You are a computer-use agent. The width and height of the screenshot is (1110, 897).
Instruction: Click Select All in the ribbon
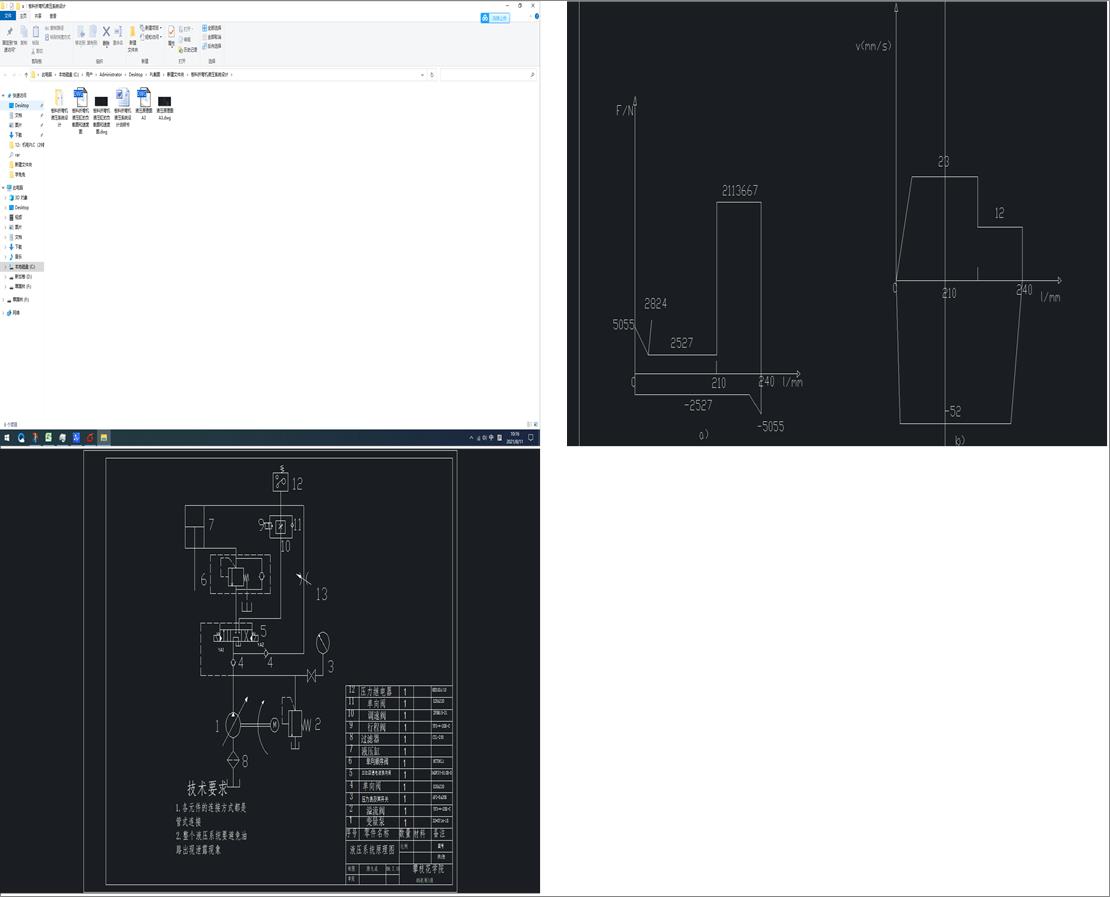click(212, 28)
